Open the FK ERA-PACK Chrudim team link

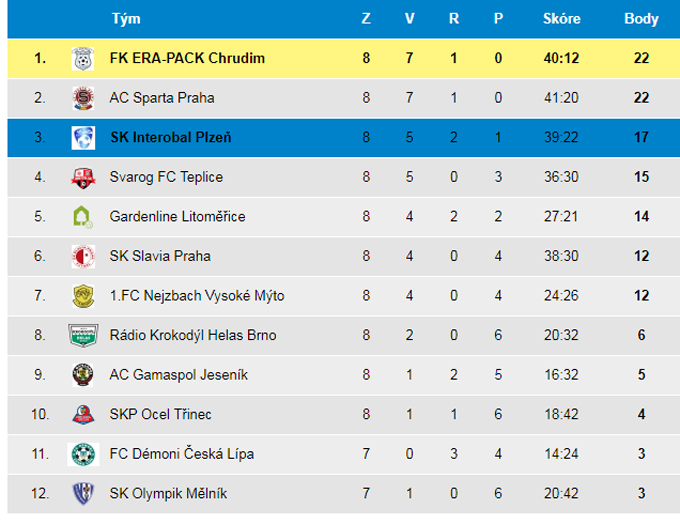click(187, 58)
